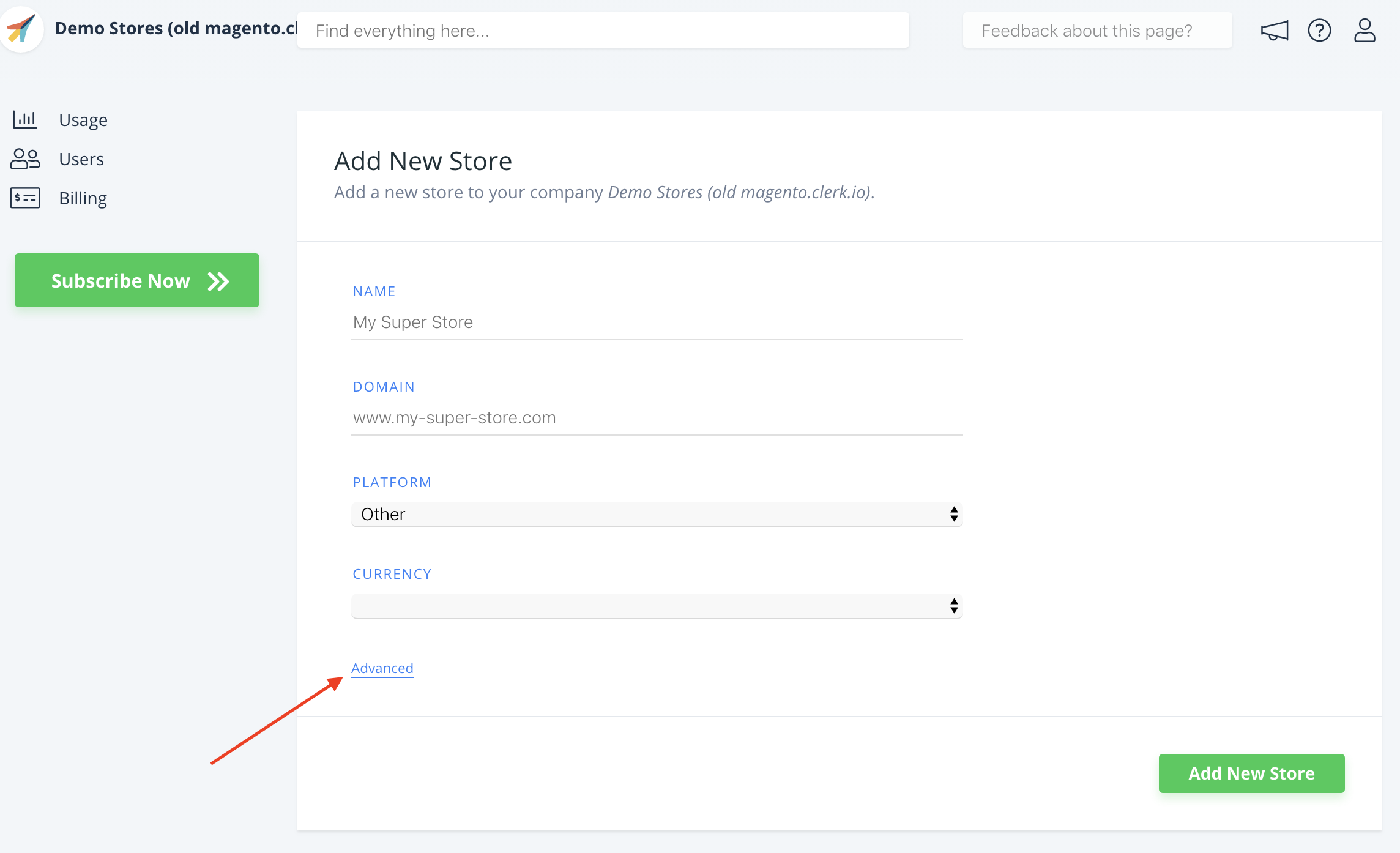Open the user account profile icon
The image size is (1400, 853).
[1365, 31]
